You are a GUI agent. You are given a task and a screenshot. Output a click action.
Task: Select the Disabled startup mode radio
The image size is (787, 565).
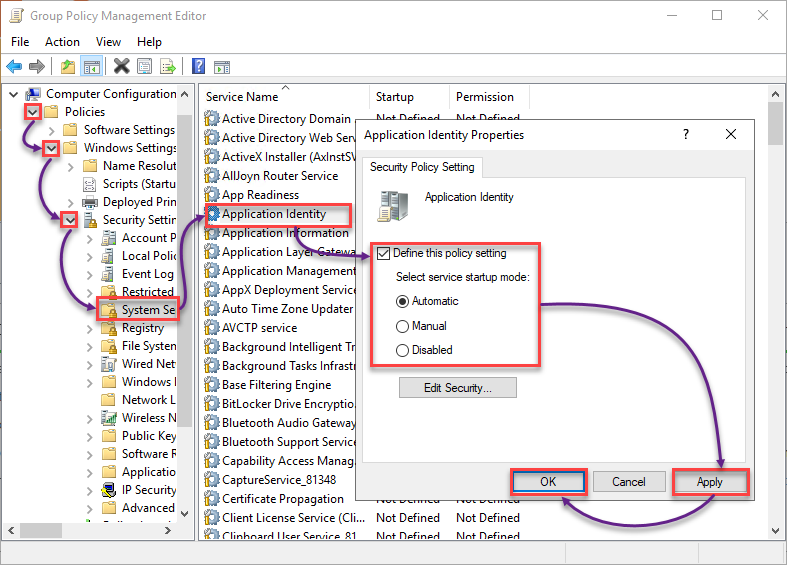402,350
